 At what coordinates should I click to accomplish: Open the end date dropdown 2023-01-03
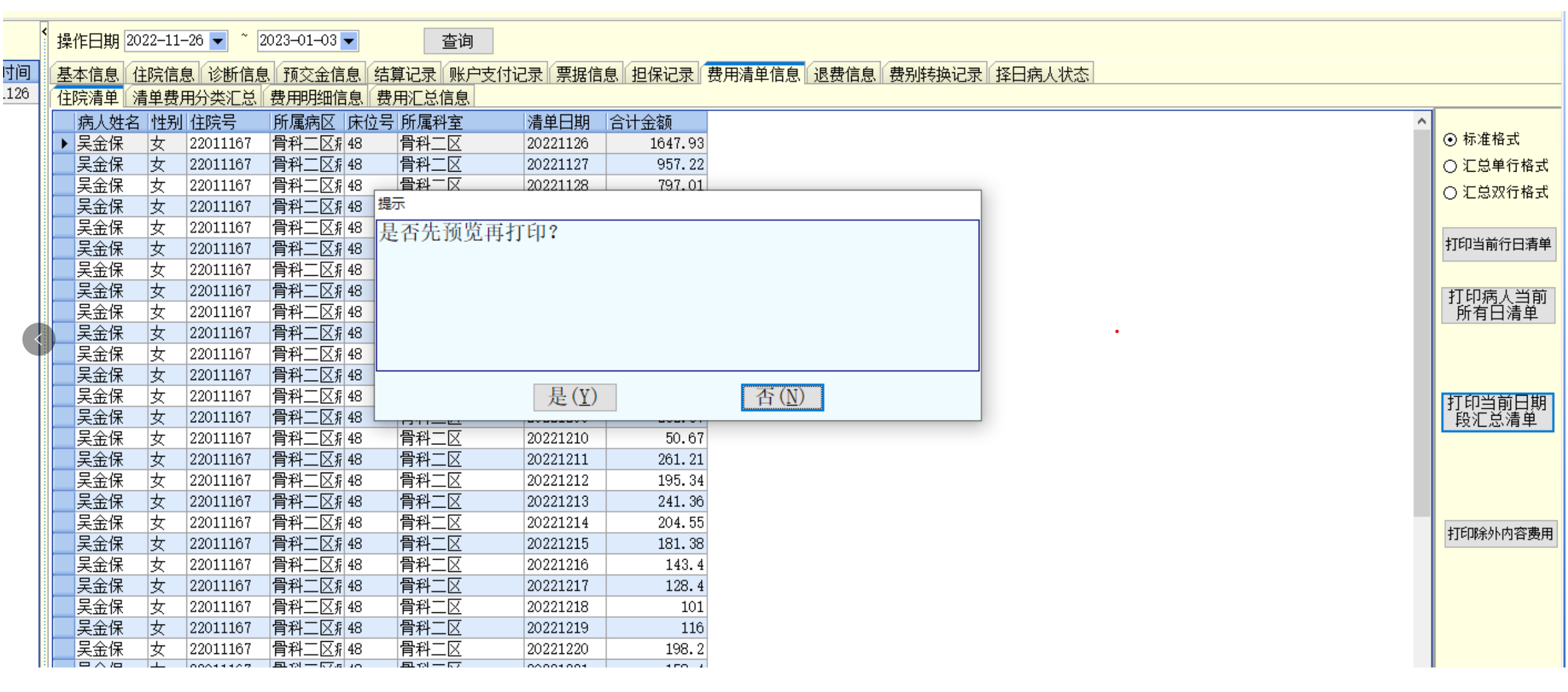(349, 41)
